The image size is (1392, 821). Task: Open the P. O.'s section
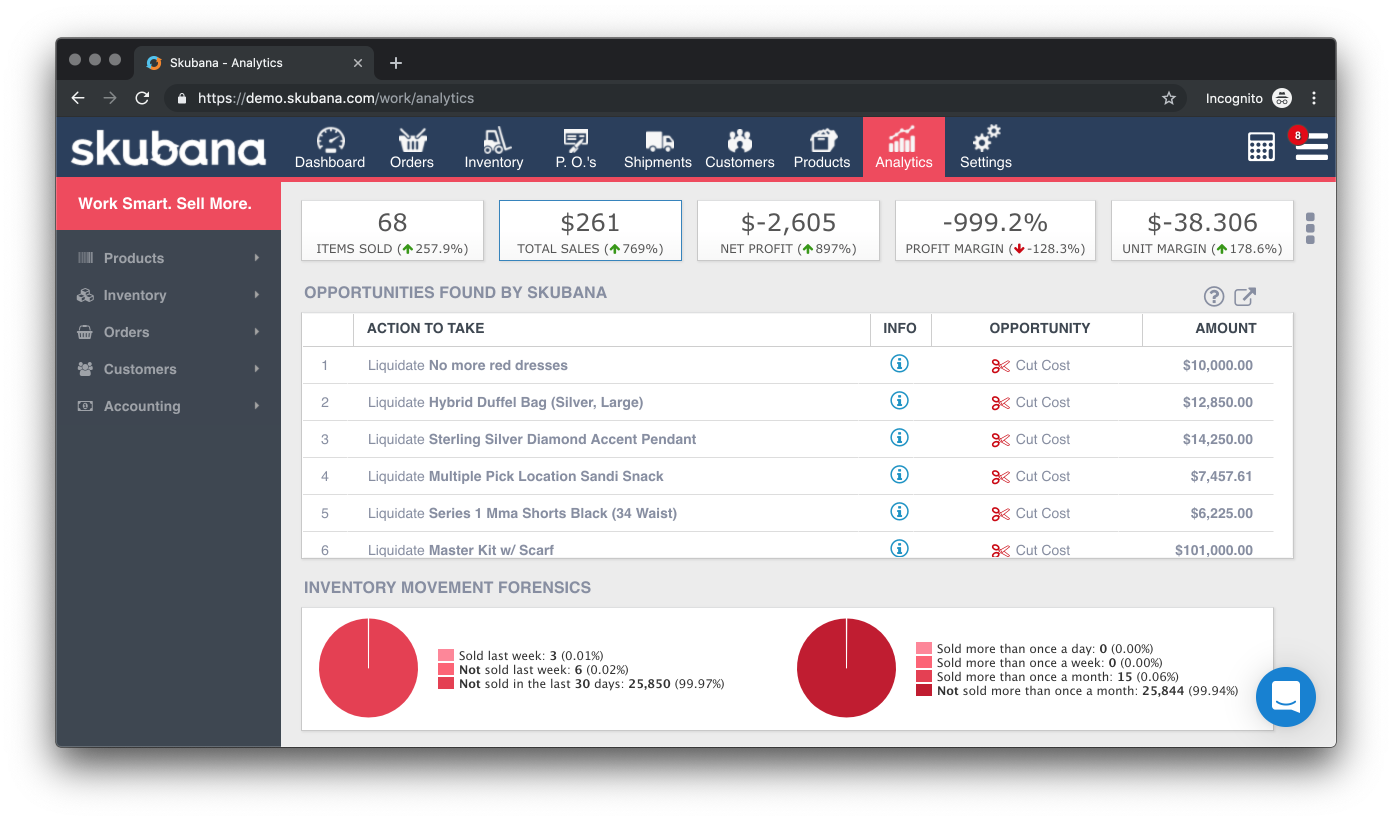[x=576, y=148]
